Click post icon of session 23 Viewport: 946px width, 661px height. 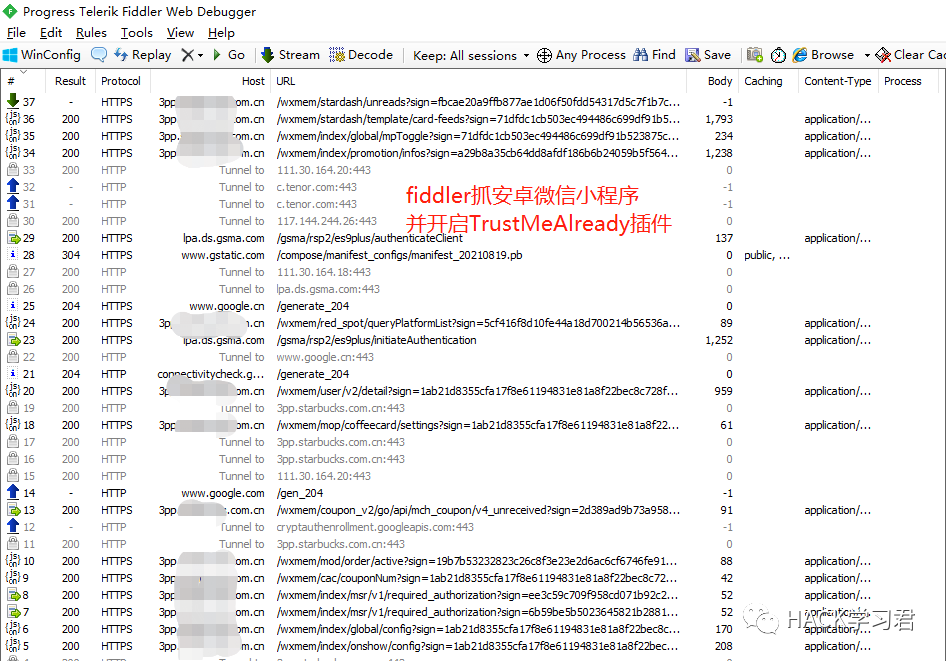(x=13, y=340)
